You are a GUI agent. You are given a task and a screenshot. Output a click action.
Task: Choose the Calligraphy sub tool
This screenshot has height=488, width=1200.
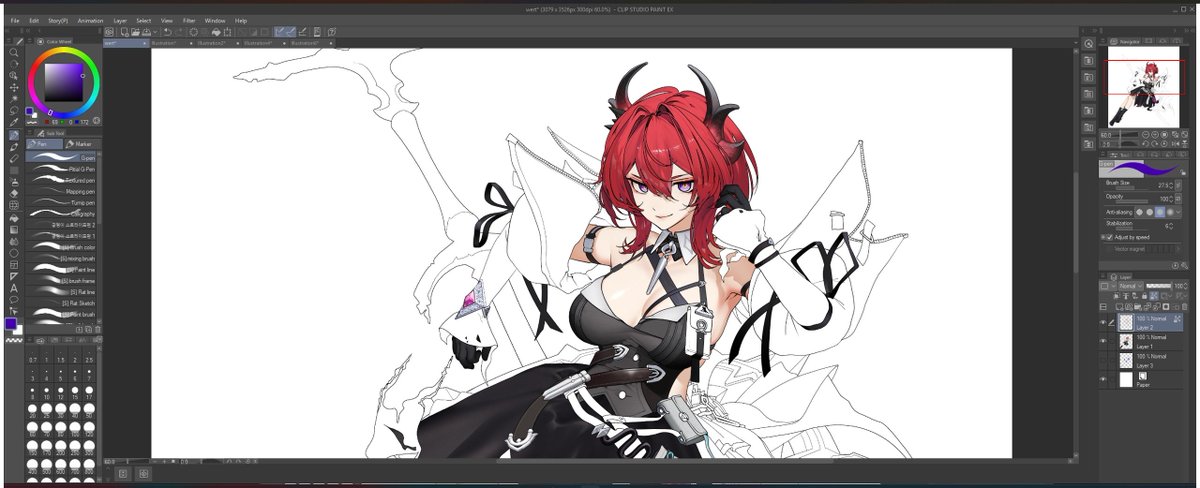point(61,213)
